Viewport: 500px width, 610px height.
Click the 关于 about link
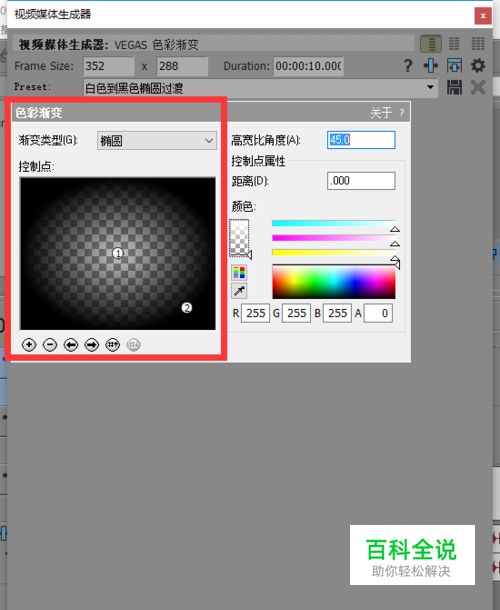[x=381, y=113]
